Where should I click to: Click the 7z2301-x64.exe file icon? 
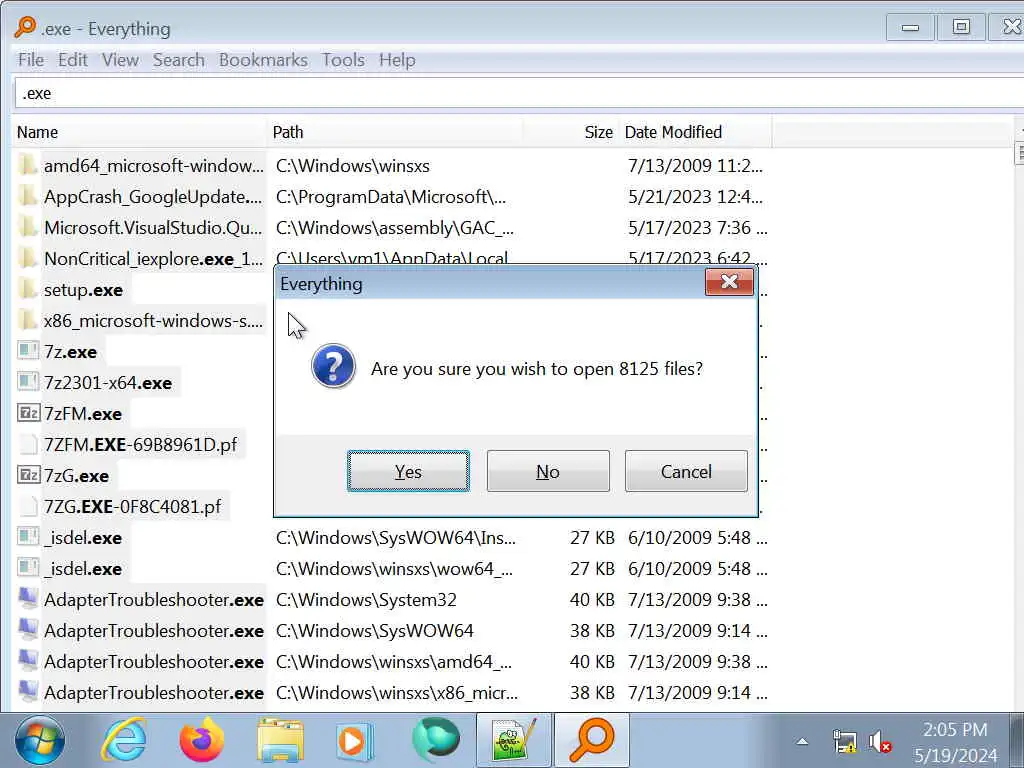point(27,382)
